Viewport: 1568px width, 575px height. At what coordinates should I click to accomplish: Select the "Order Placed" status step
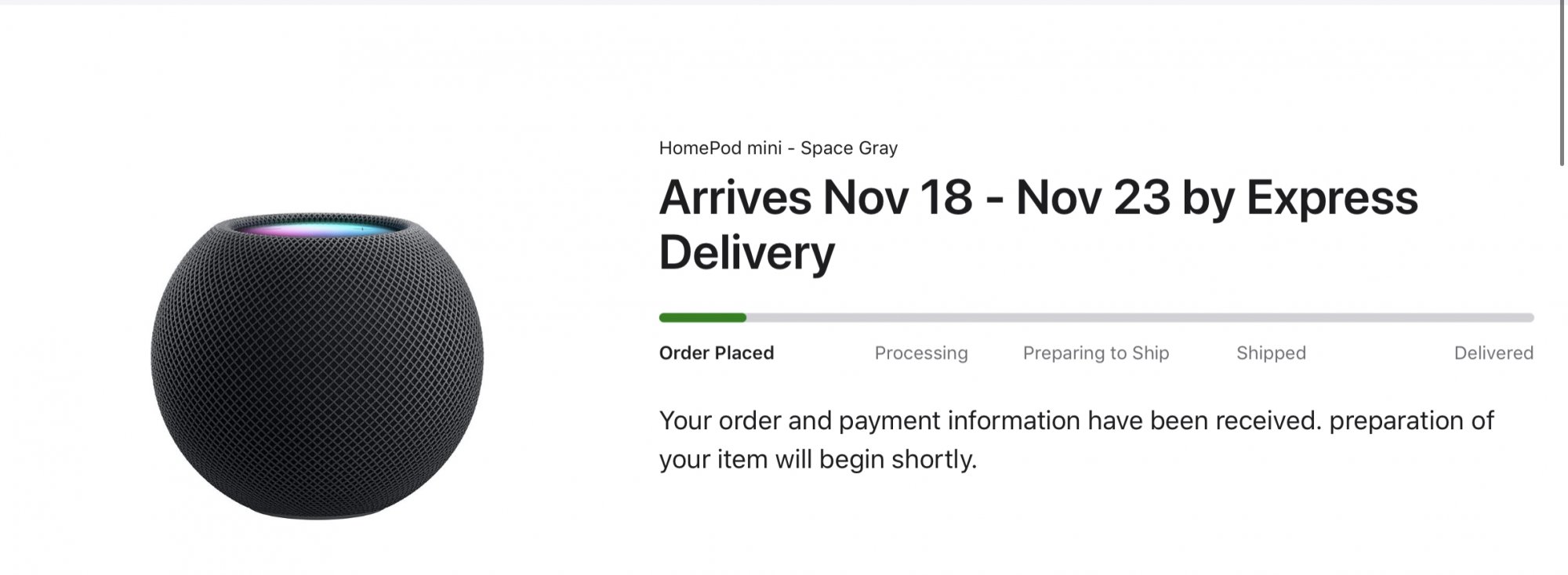point(716,353)
